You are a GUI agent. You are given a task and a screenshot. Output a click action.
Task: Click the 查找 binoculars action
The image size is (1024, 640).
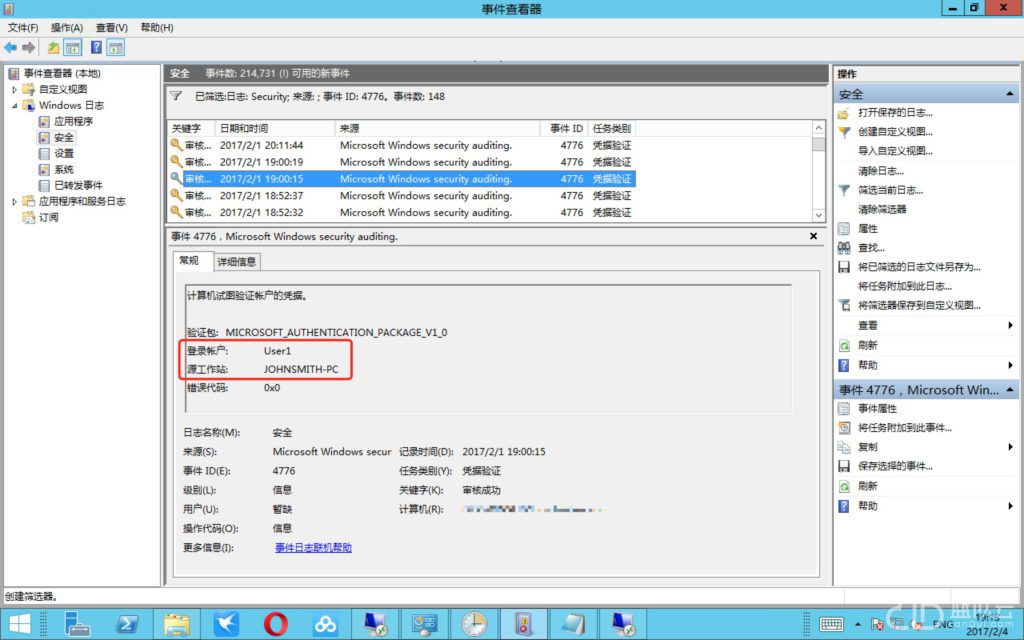pyautogui.click(x=871, y=248)
